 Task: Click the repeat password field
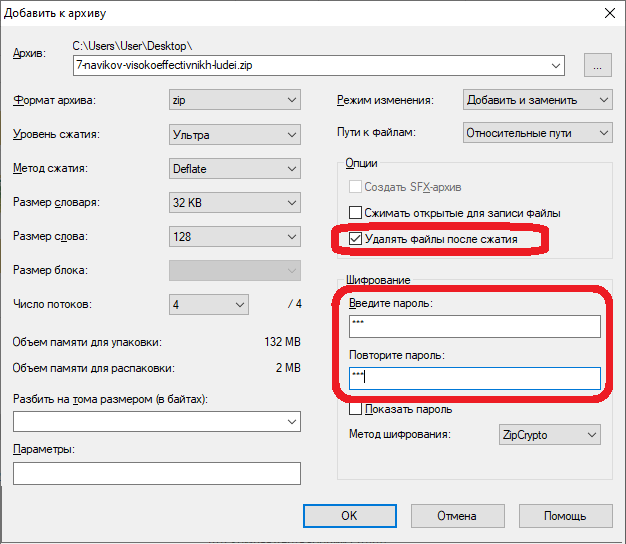click(474, 378)
